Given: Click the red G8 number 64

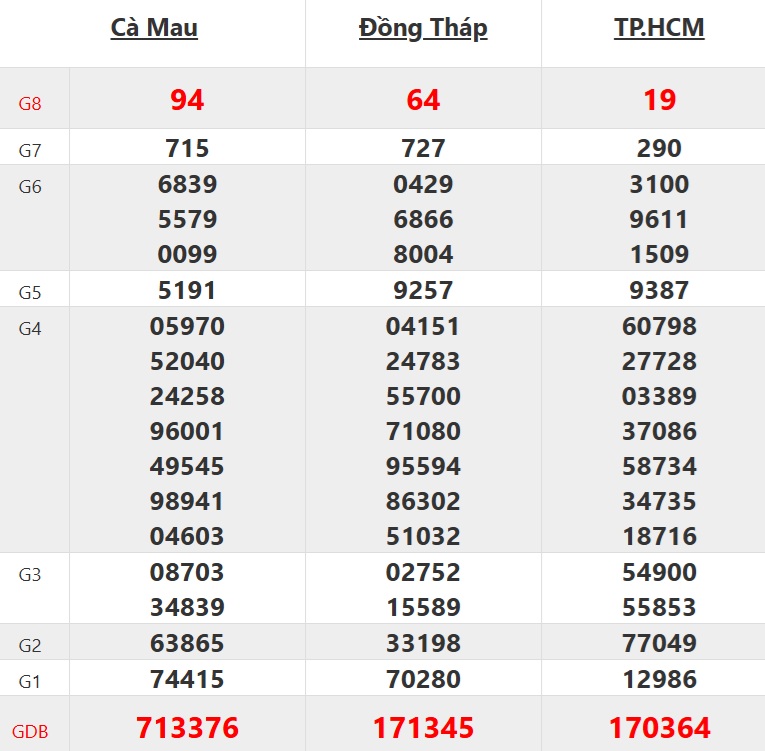Looking at the screenshot, I should (x=423, y=100).
